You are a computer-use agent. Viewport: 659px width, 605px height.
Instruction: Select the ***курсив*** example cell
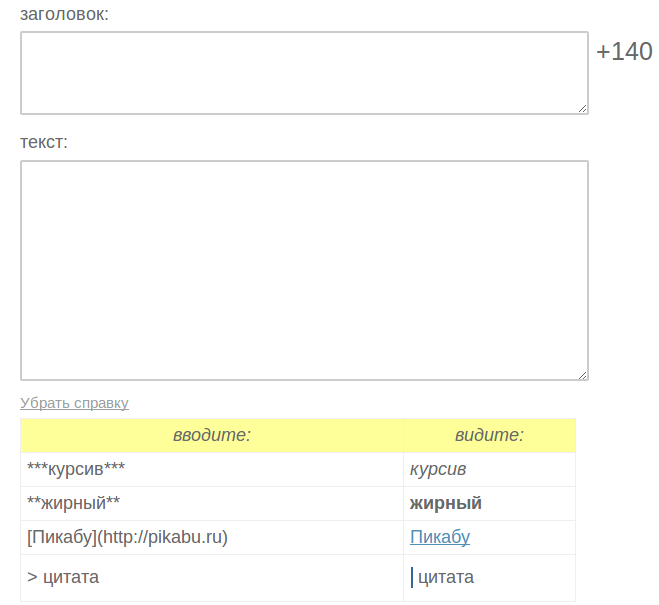[212, 469]
